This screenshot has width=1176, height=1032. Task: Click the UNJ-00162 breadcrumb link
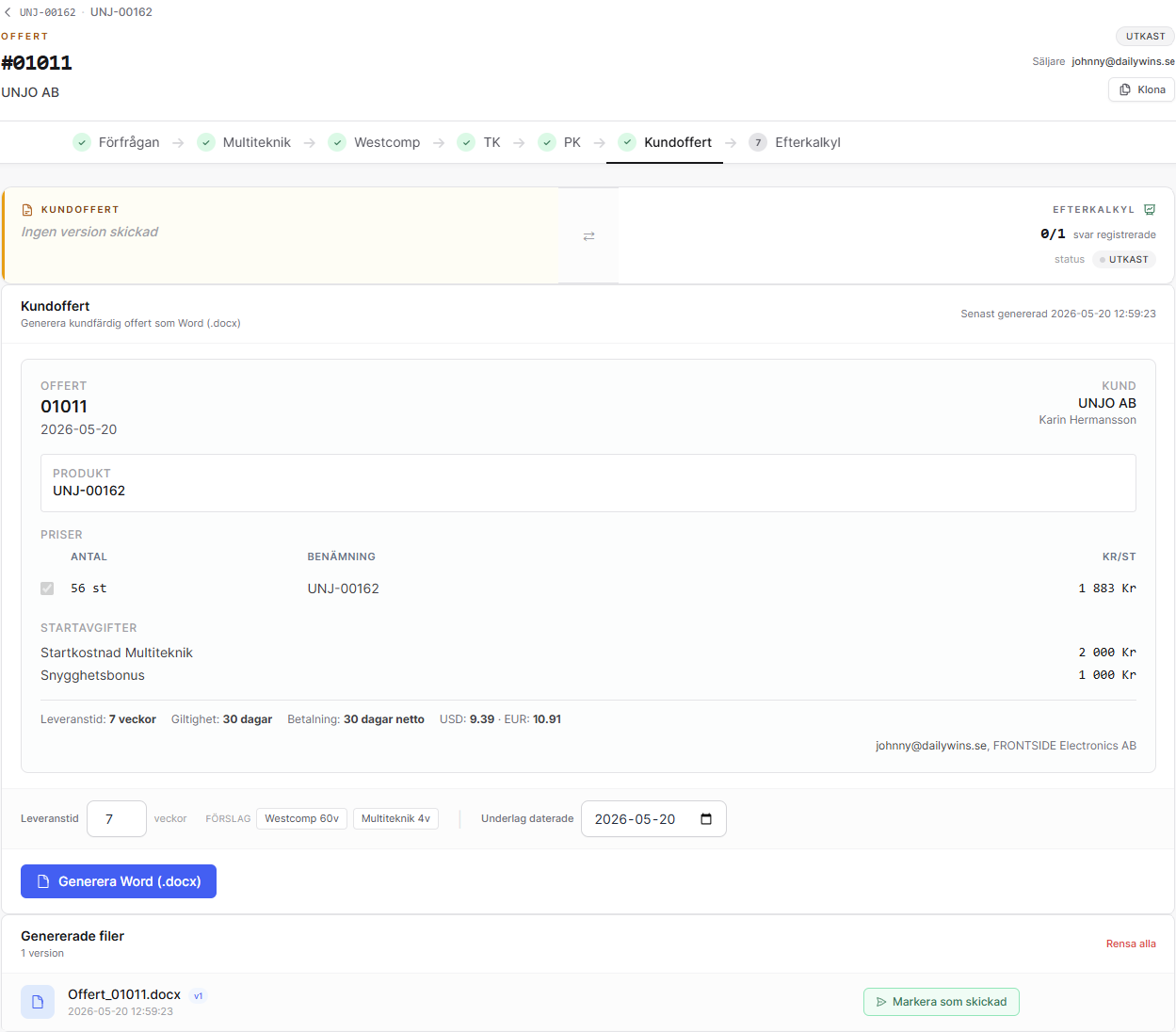[x=48, y=12]
